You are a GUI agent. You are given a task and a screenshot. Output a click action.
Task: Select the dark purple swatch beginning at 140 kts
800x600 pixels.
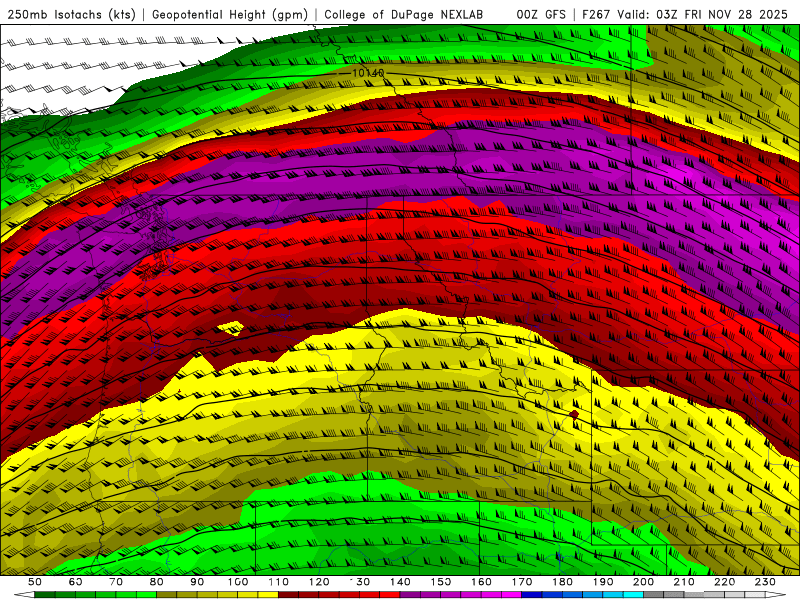410,594
